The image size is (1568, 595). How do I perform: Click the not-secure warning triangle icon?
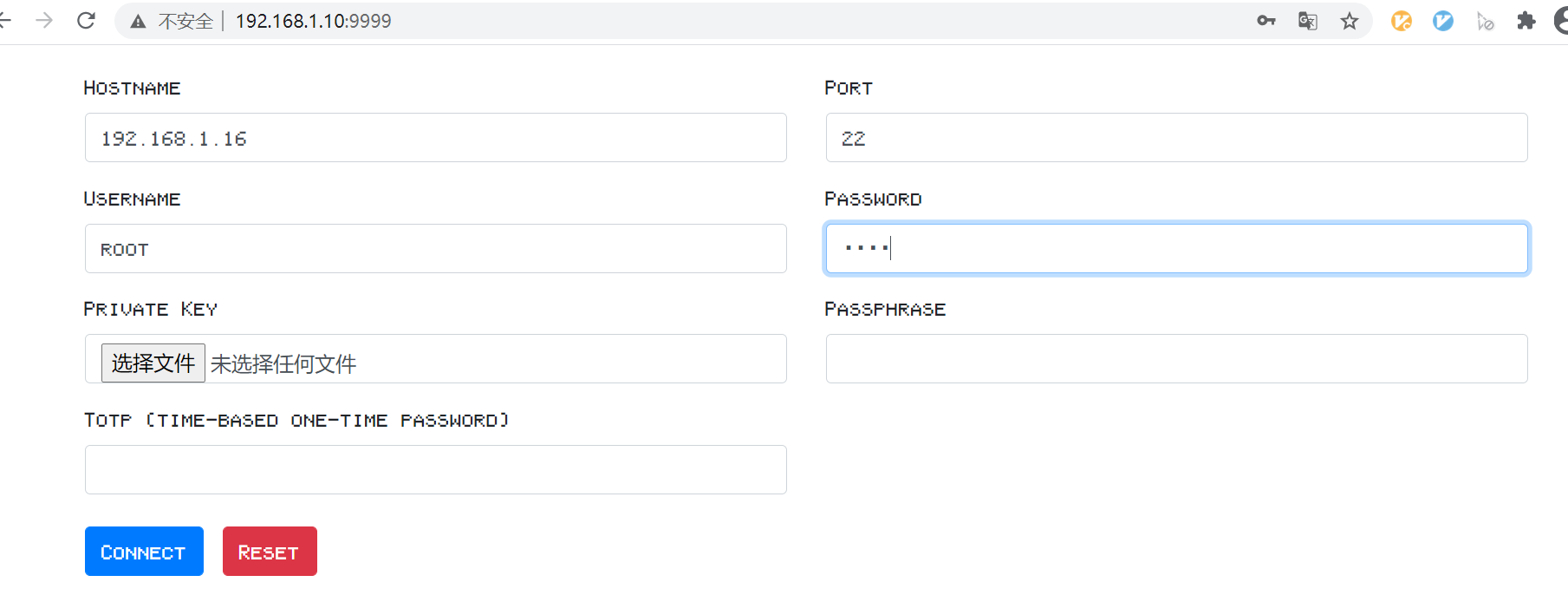point(138,22)
